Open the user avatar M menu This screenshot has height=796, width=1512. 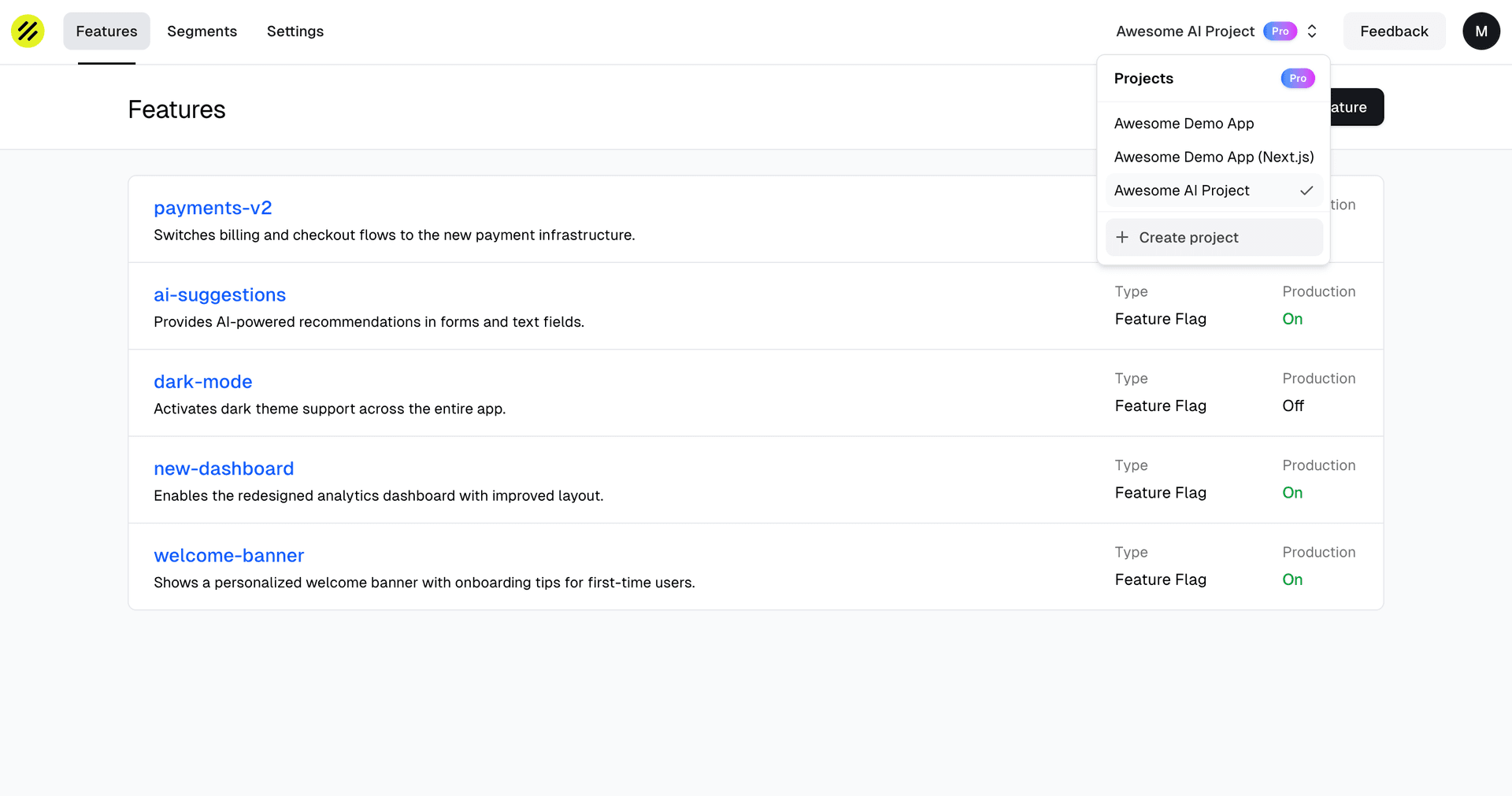[x=1480, y=31]
